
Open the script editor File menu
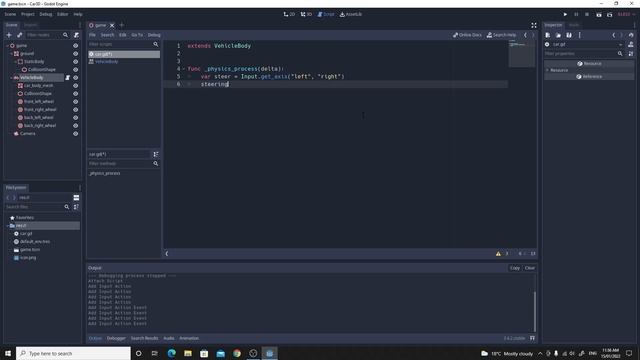click(93, 35)
